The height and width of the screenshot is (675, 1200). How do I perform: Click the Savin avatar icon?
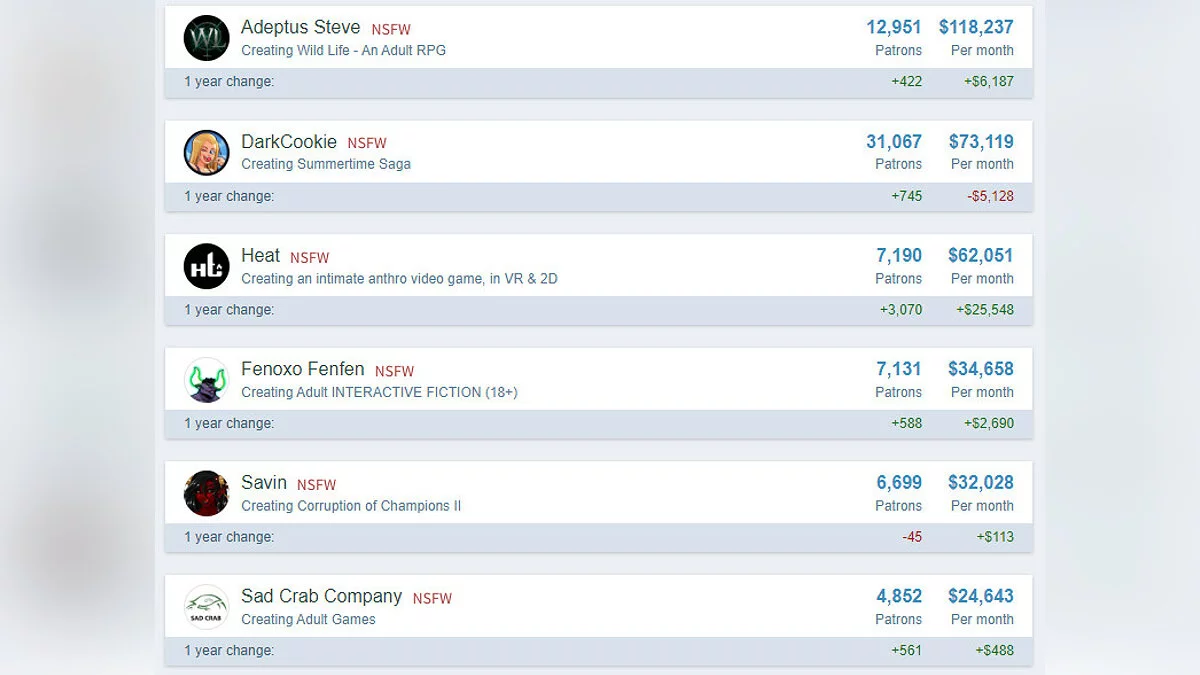(207, 493)
